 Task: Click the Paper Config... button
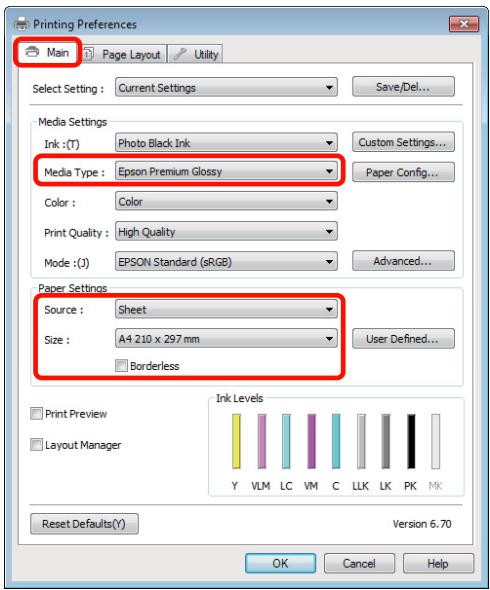[403, 172]
